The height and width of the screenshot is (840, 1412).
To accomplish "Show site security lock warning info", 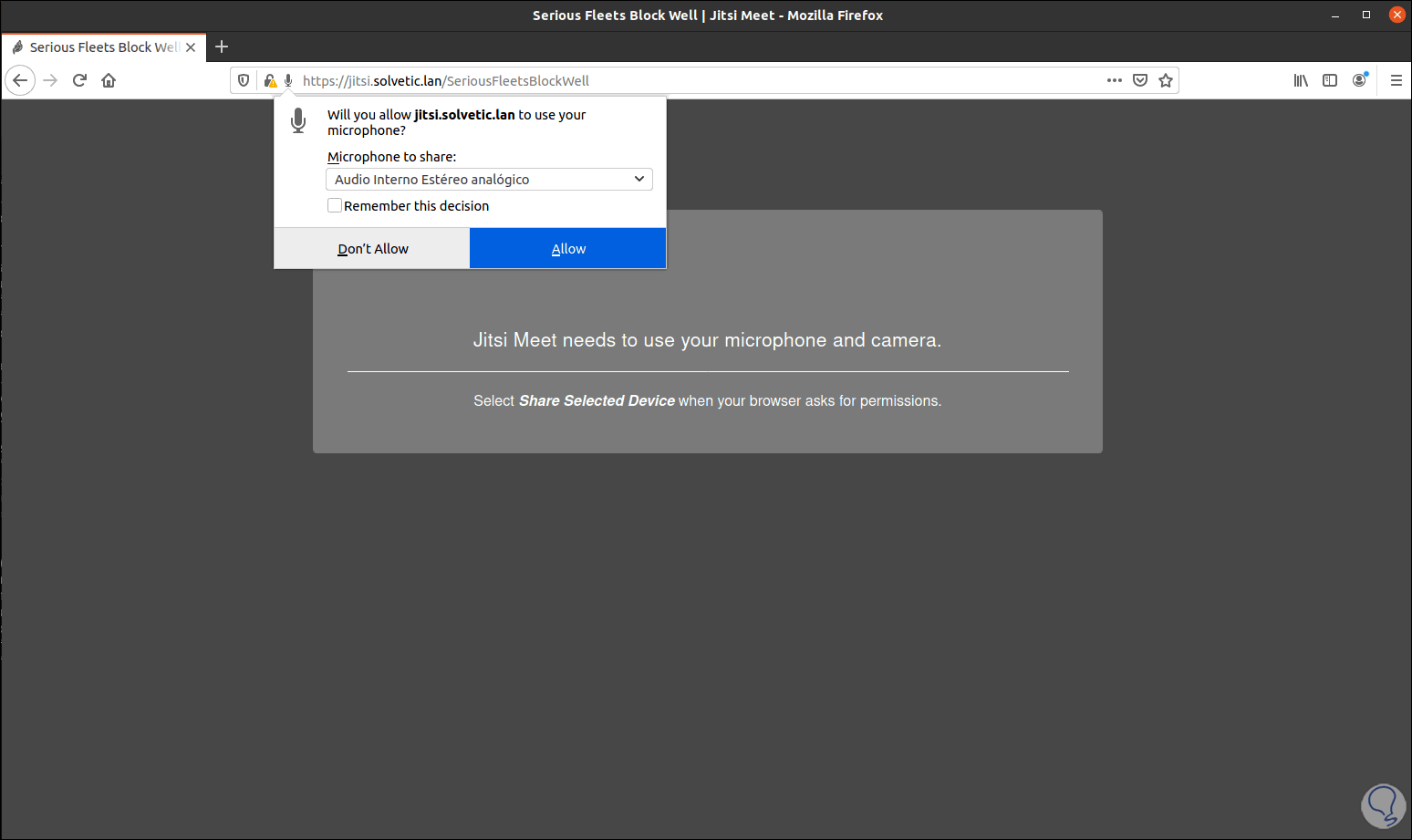I will [x=270, y=80].
